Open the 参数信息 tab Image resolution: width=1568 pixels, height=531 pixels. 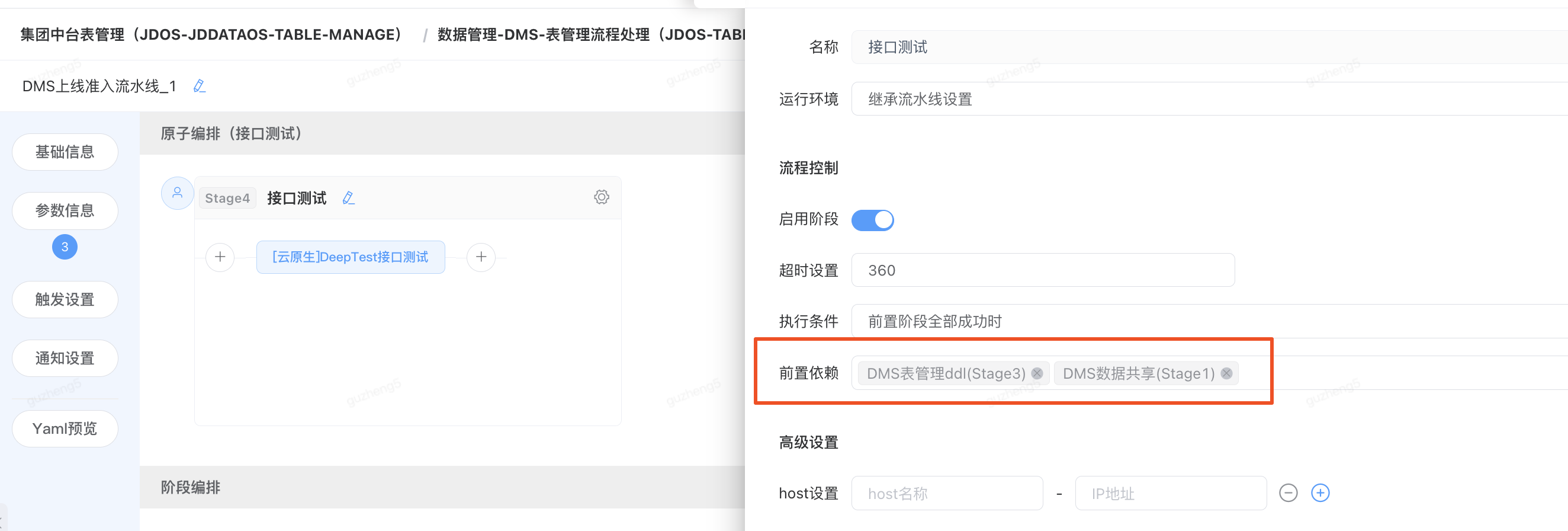pos(65,211)
